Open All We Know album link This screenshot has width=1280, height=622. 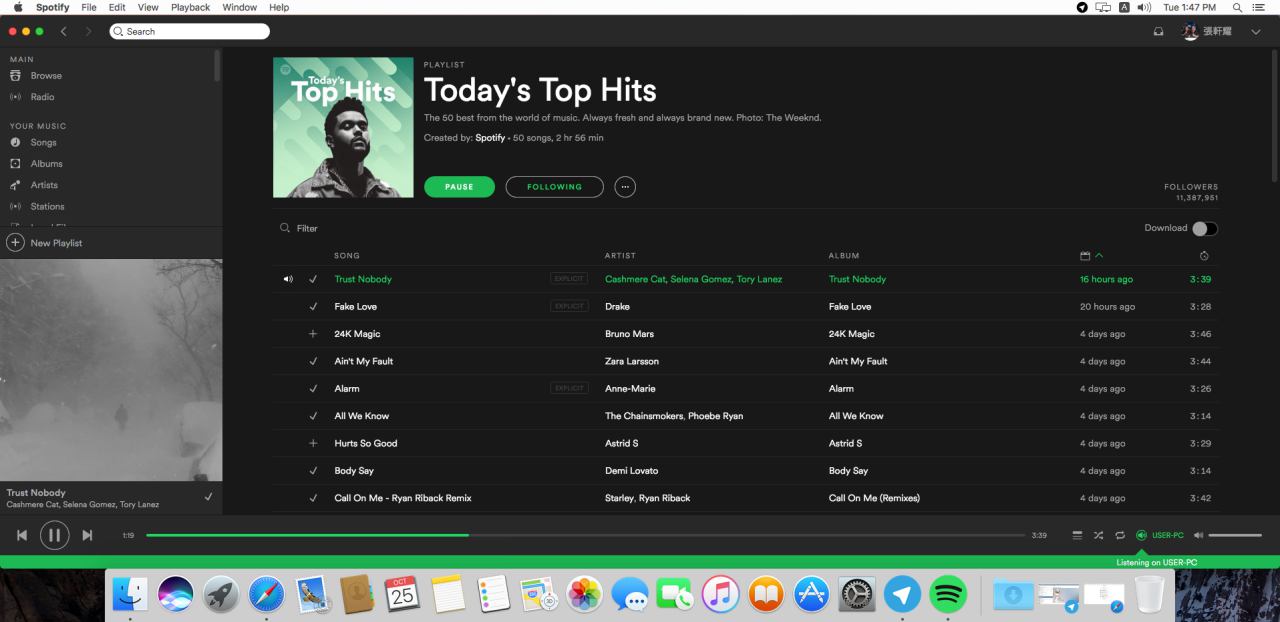coord(856,416)
